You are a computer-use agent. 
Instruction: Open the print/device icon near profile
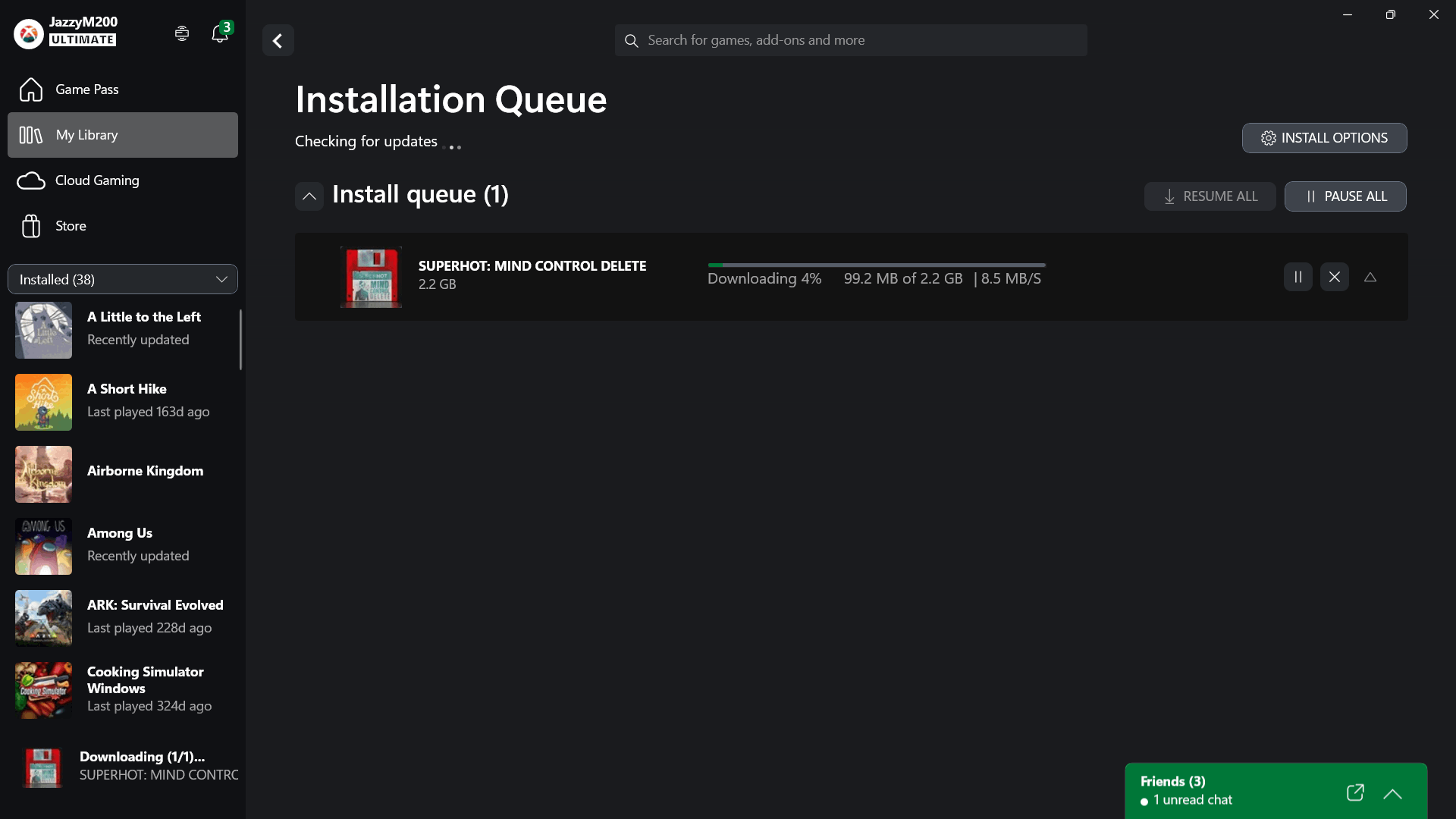click(182, 33)
